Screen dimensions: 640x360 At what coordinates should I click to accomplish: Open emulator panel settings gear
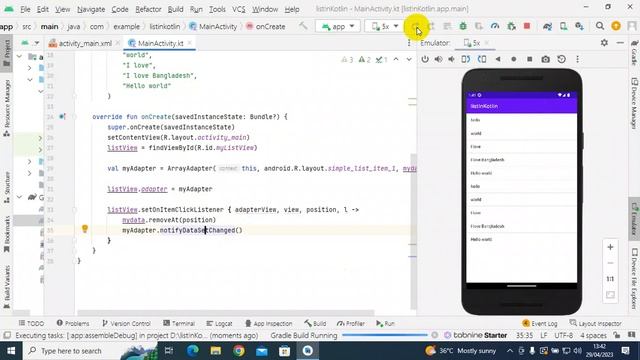(604, 42)
